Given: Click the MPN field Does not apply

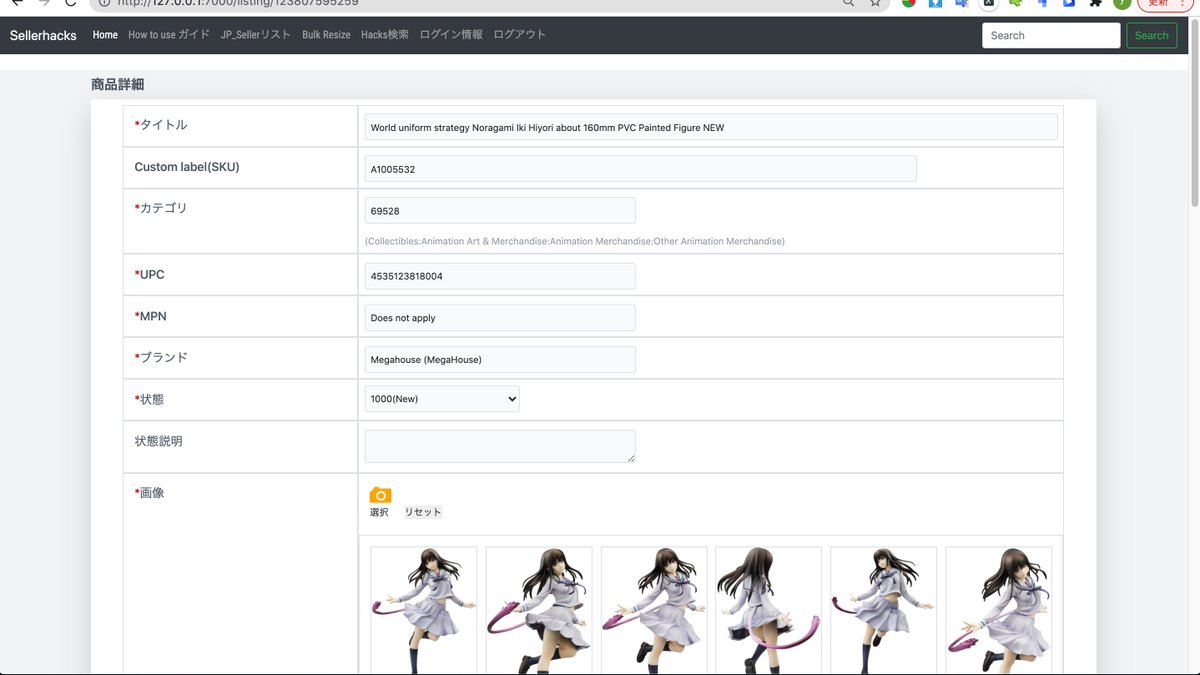Looking at the screenshot, I should (x=500, y=318).
